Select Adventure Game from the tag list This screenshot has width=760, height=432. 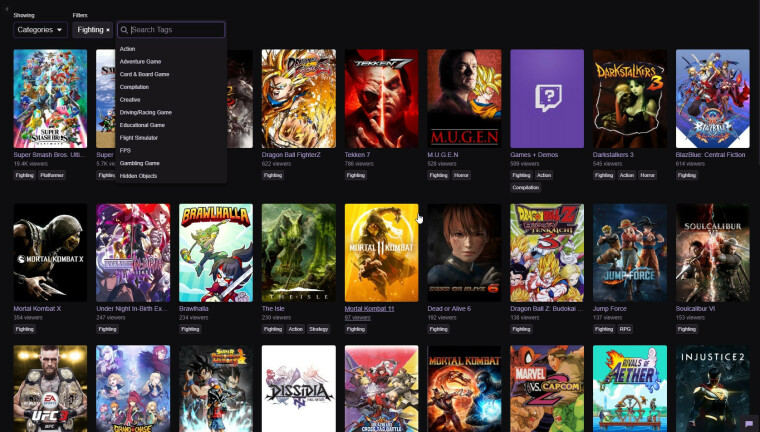coord(140,62)
